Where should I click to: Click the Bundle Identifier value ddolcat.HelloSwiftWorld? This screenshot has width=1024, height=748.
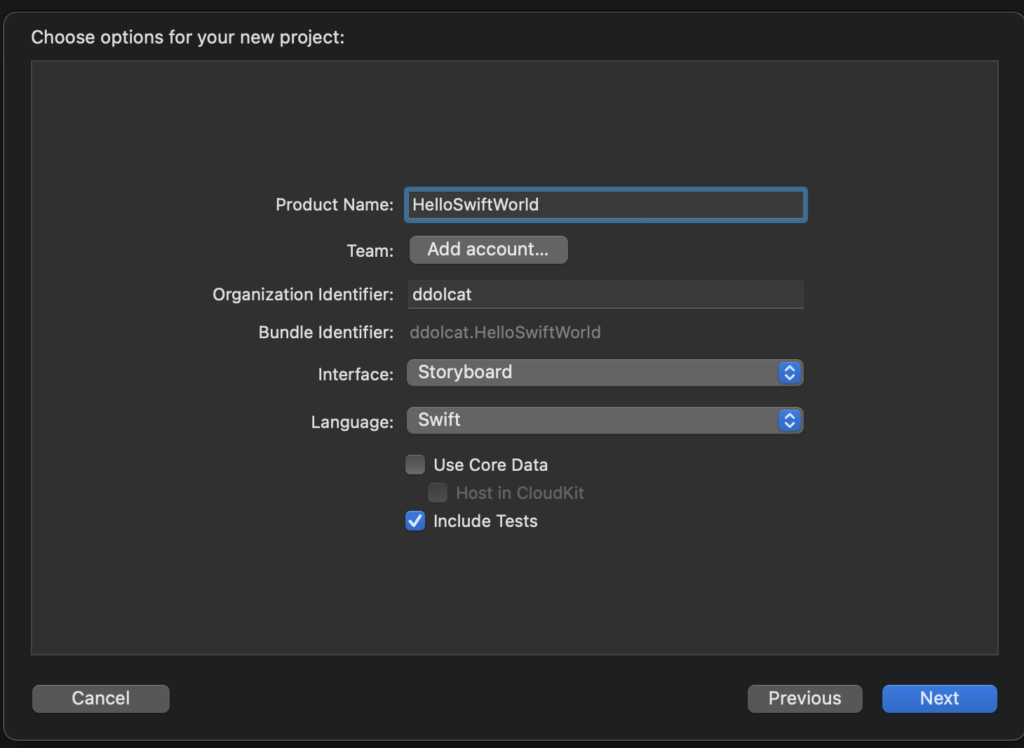505,332
